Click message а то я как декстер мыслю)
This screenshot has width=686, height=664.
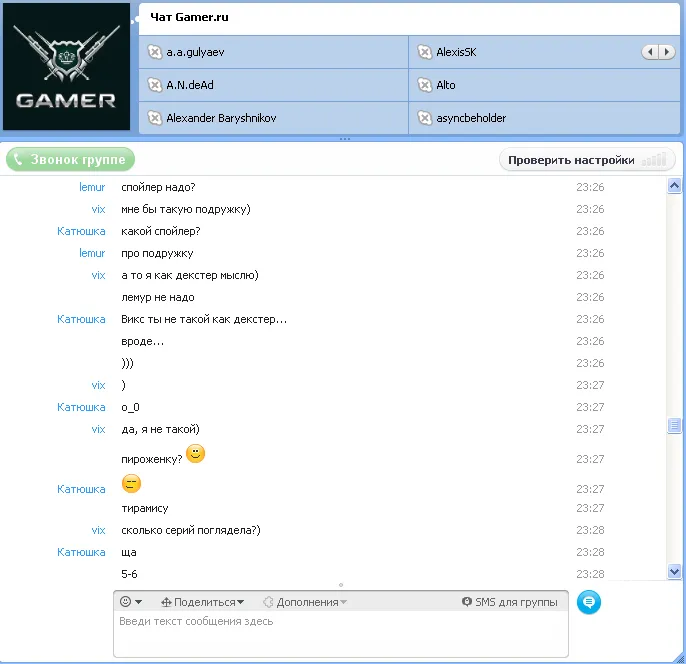point(190,275)
